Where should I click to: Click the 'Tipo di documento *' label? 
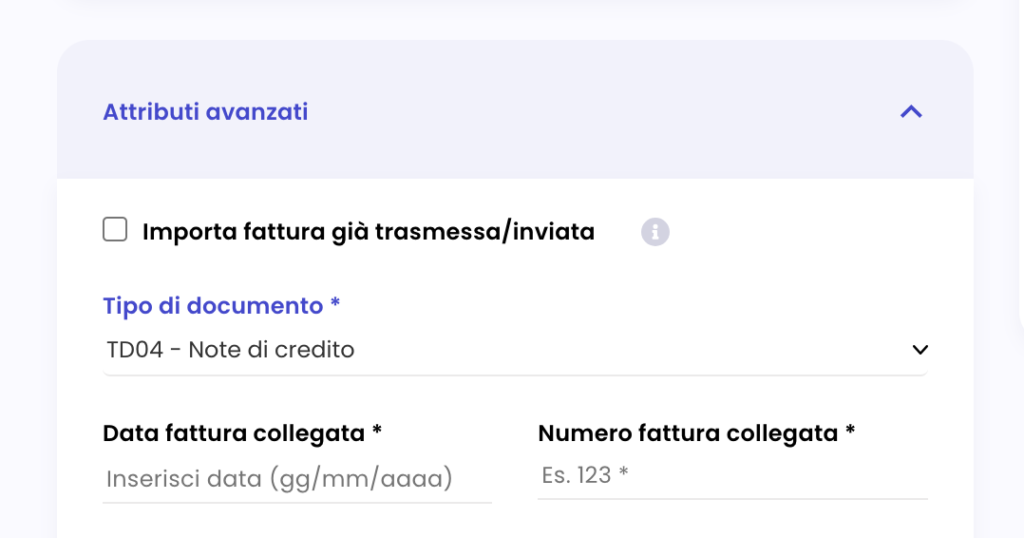point(221,306)
